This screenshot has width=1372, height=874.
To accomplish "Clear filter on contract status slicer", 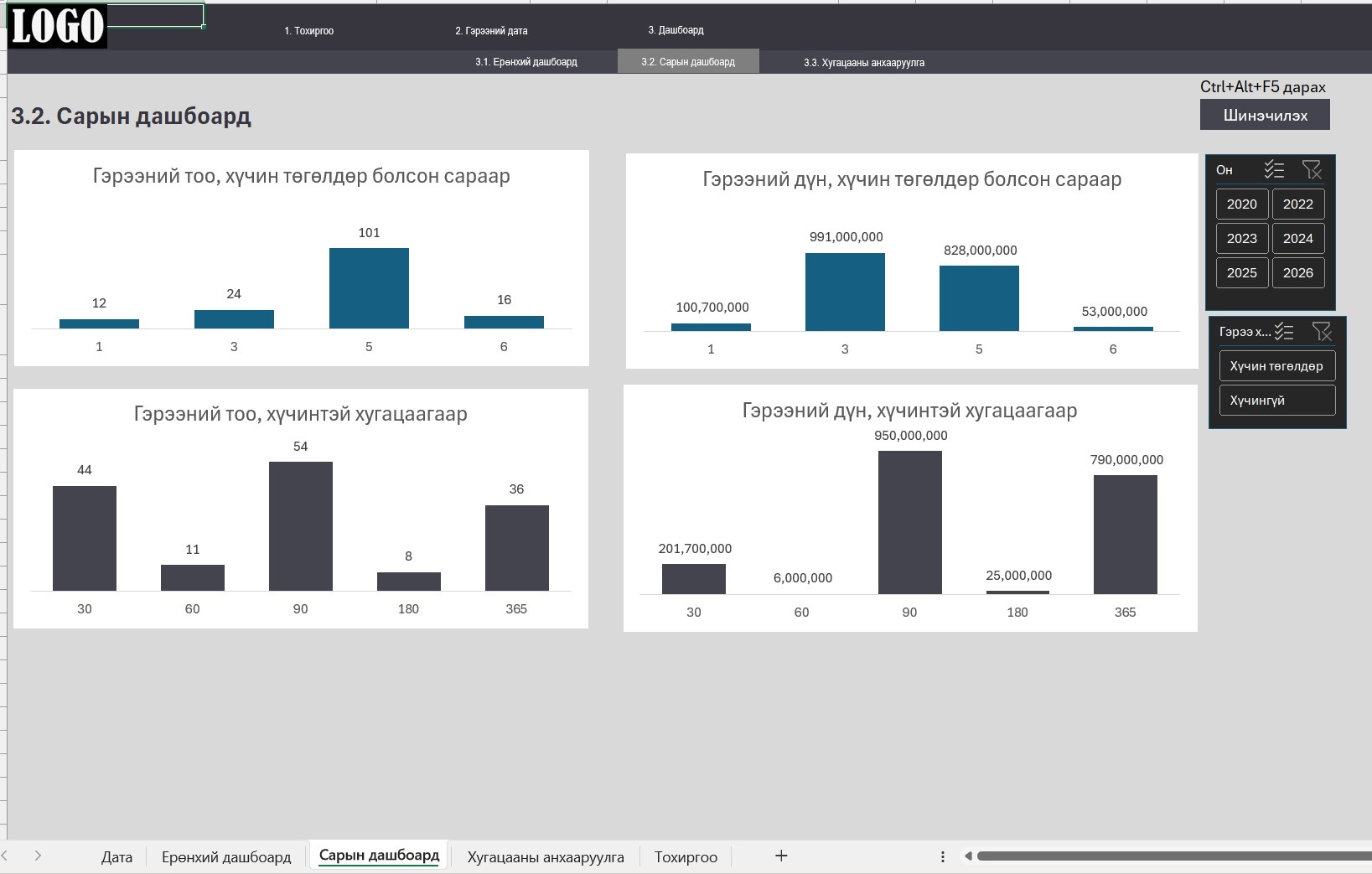I will click(1322, 332).
